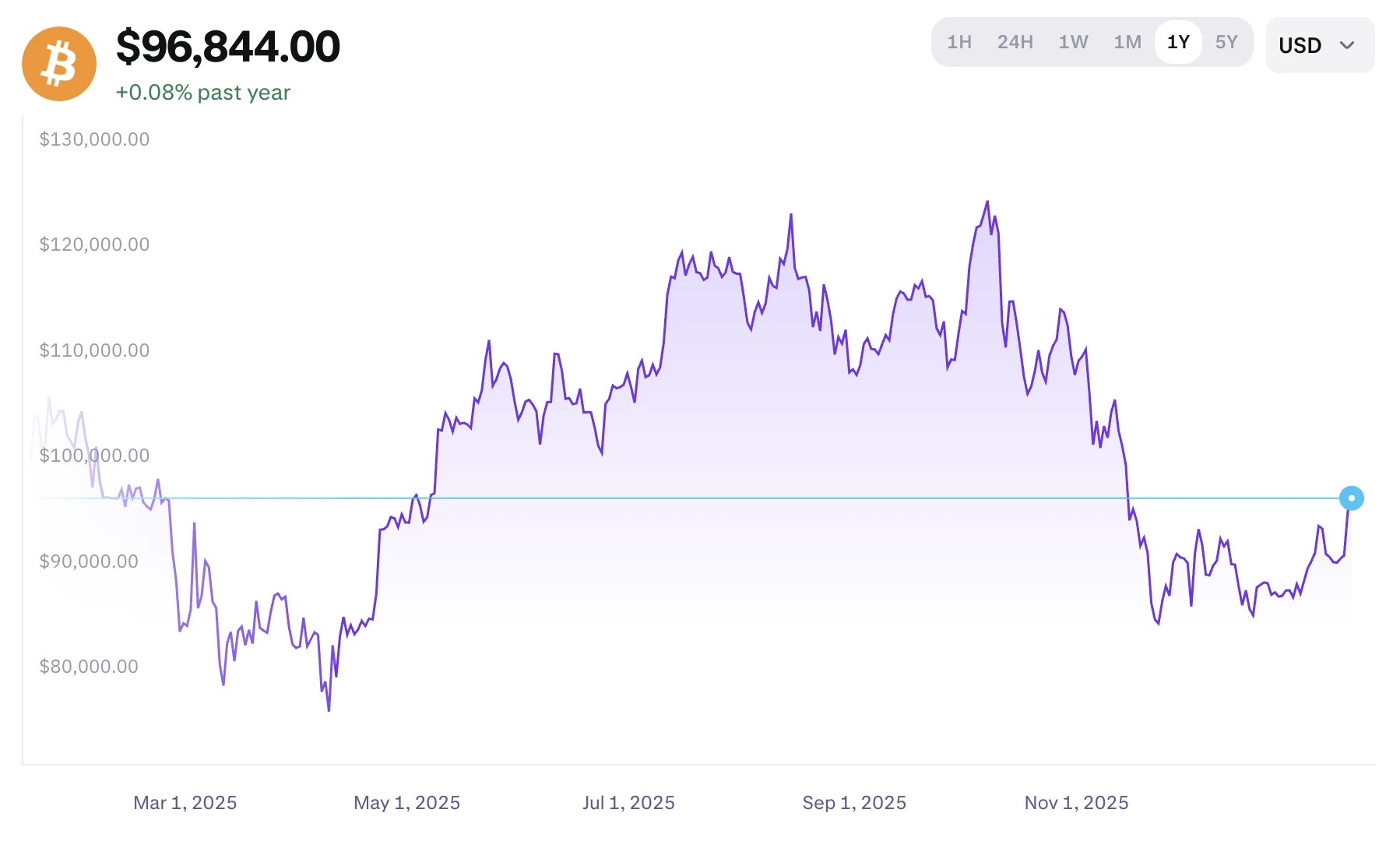The image size is (1400, 841).
Task: Click the $110,000.00 y-axis label
Action: [94, 350]
